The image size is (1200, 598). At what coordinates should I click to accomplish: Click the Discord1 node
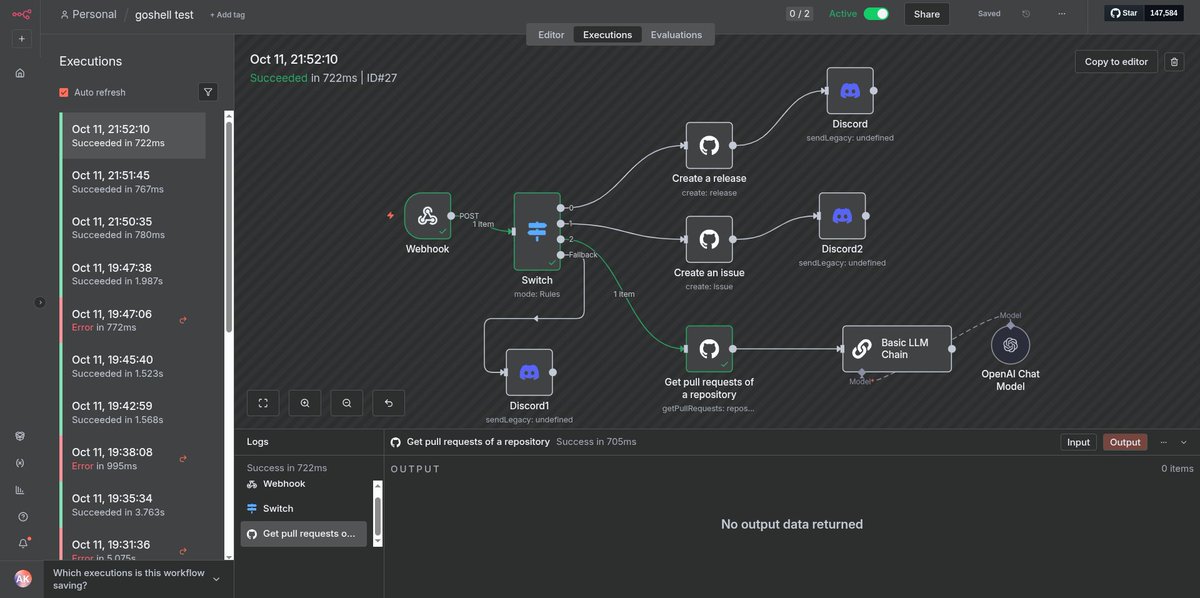530,372
